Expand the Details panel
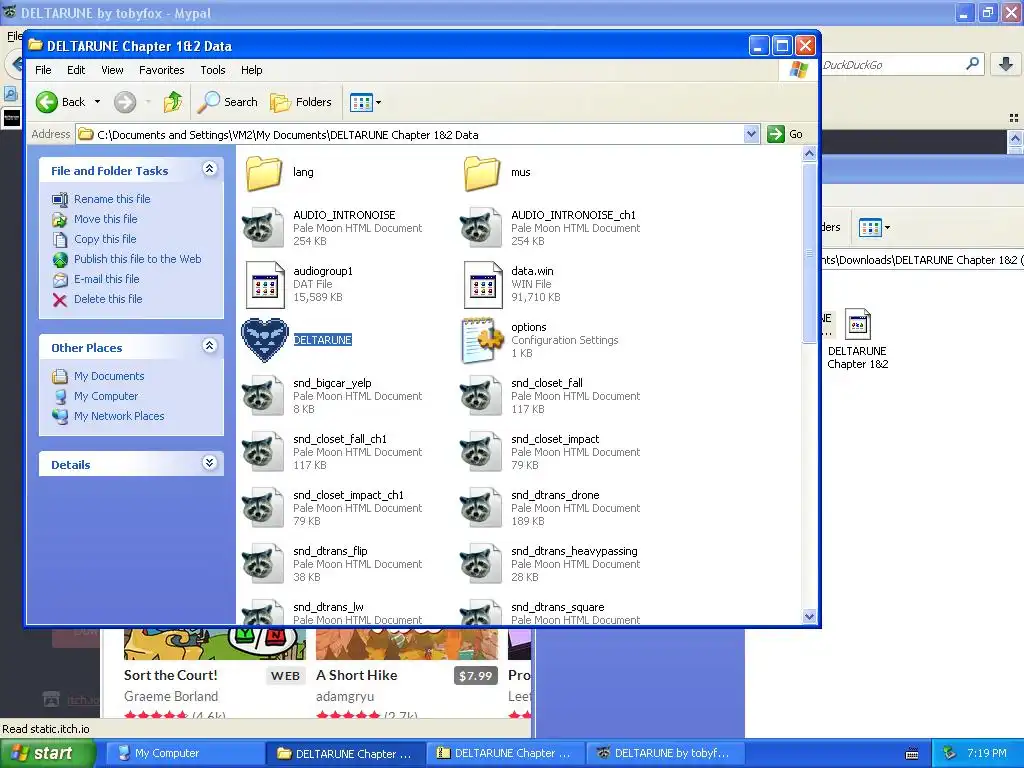 [209, 463]
